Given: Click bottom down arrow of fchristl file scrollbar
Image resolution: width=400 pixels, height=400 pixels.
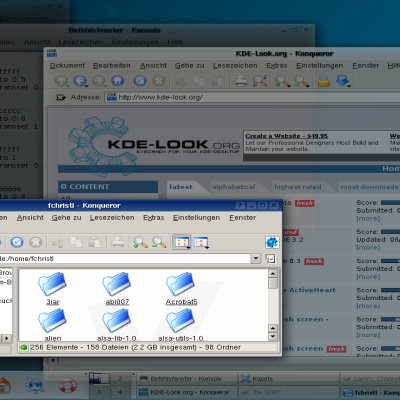Looking at the screenshot, I should (273, 336).
